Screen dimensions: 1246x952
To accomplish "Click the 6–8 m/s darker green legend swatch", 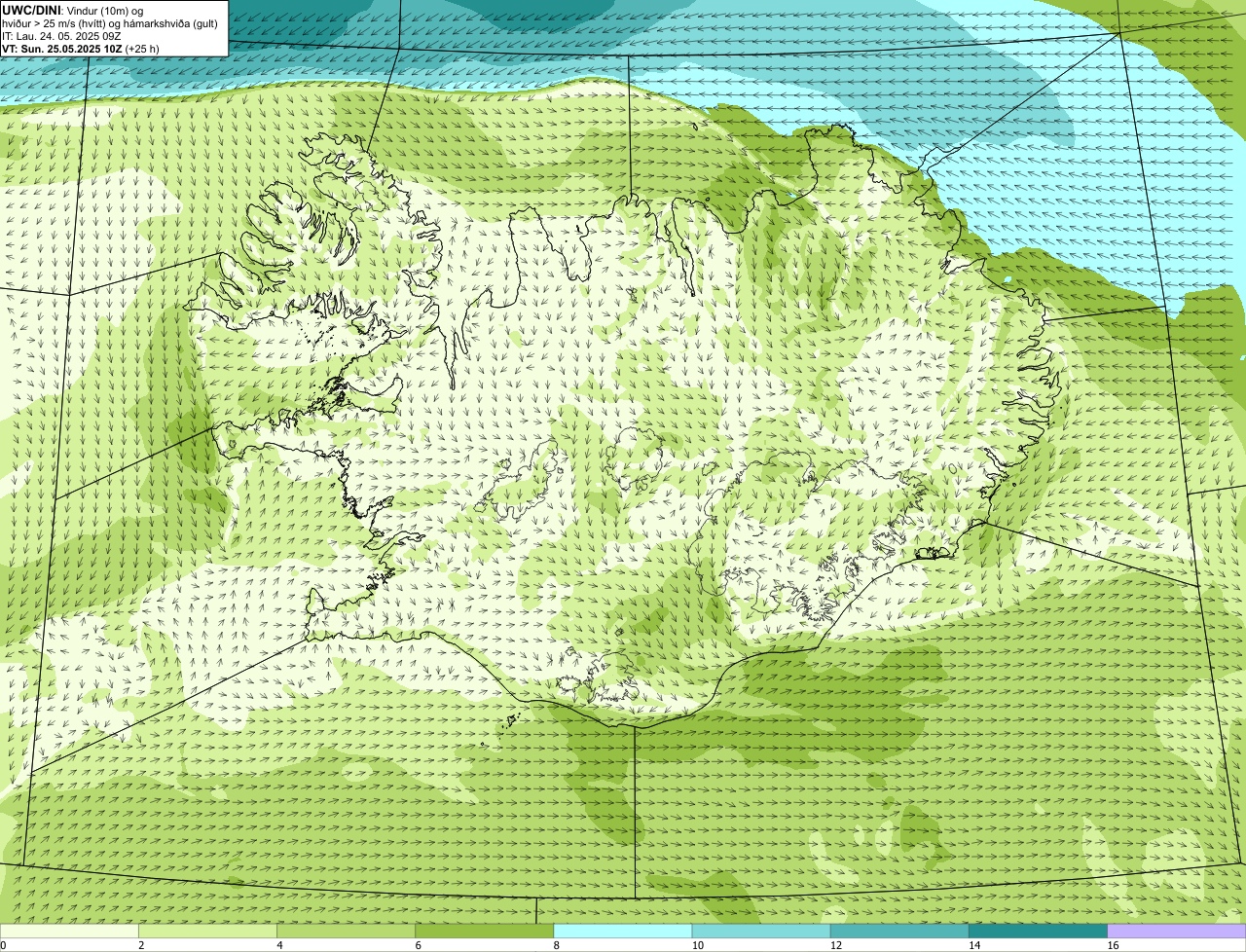I will (x=484, y=931).
